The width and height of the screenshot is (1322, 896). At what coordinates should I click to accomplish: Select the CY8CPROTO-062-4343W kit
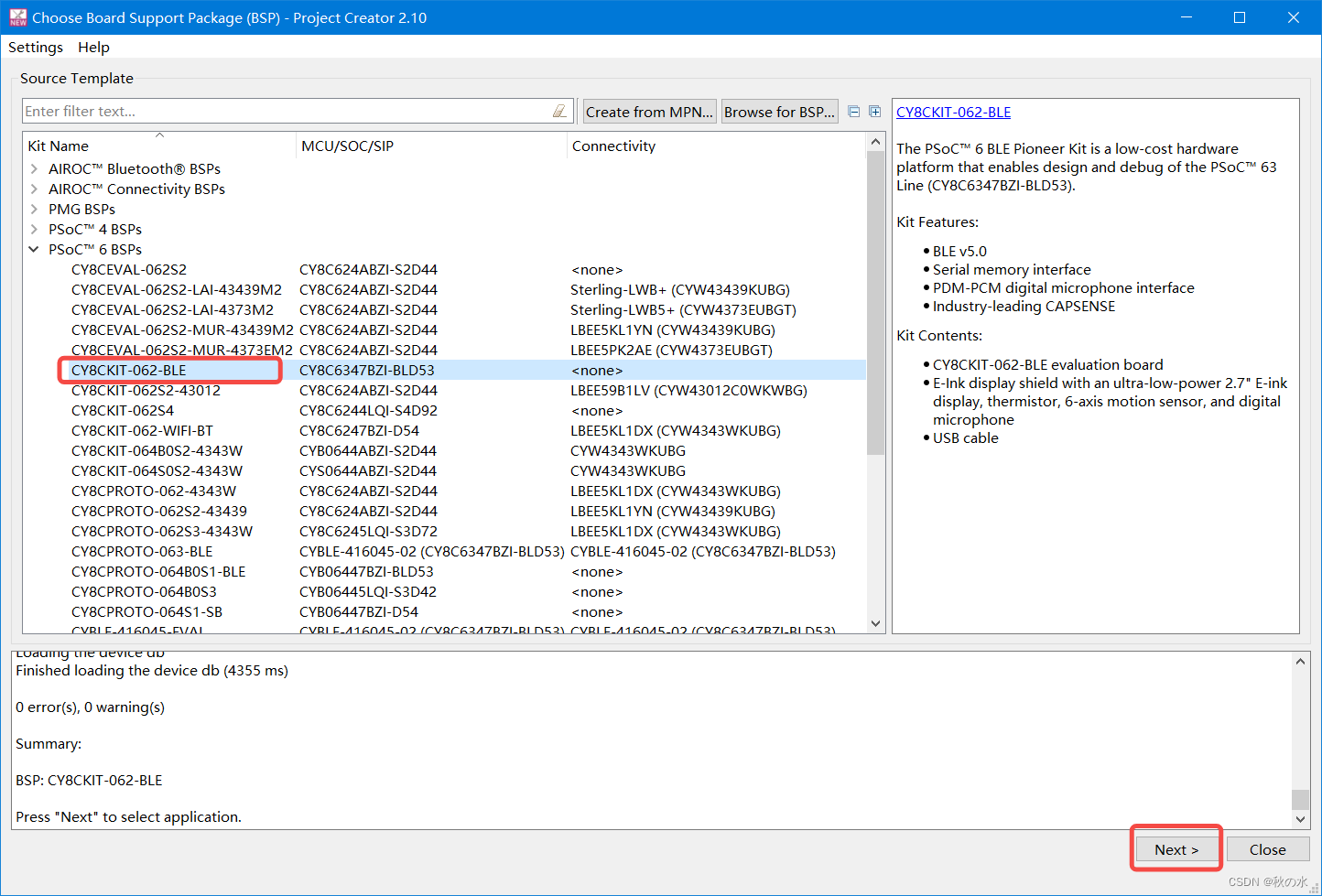pos(154,491)
